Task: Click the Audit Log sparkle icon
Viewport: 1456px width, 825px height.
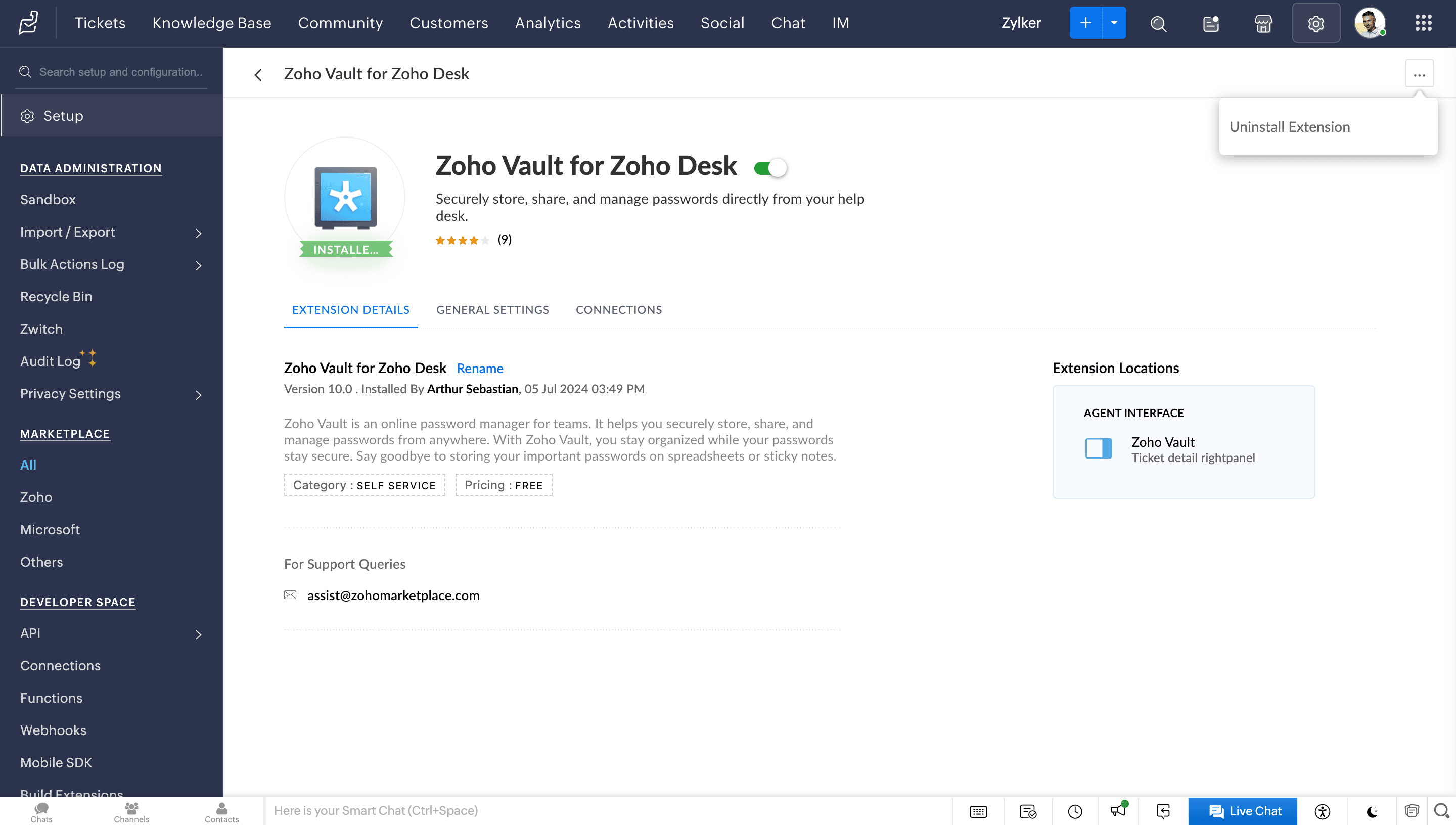Action: click(x=89, y=358)
